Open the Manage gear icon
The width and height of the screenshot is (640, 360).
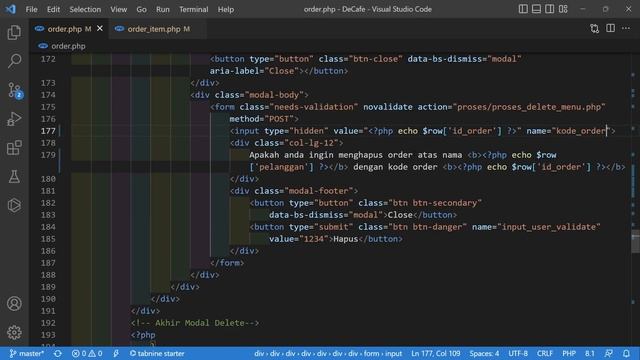coord(14,332)
